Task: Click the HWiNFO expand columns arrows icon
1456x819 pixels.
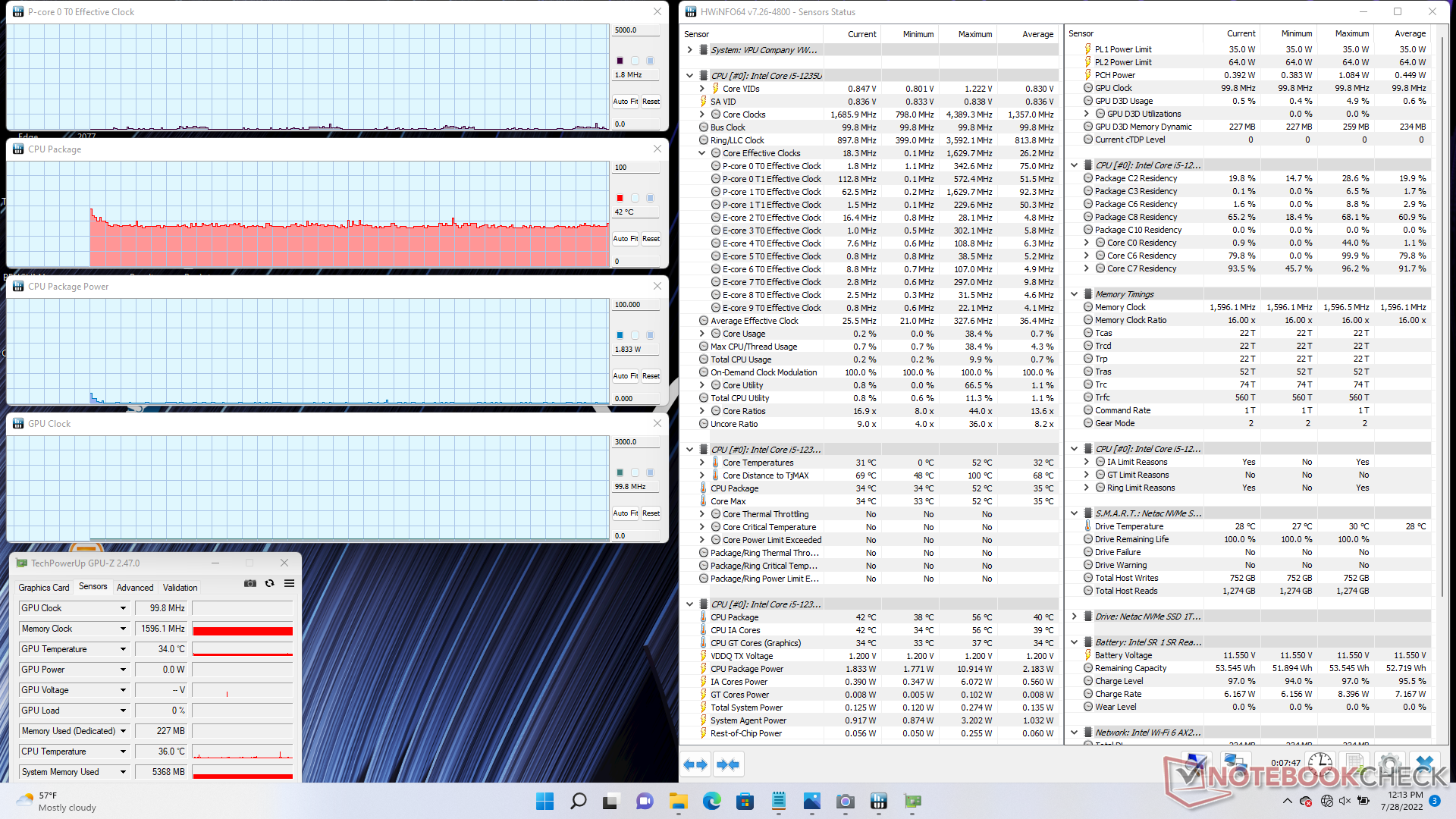Action: 696,764
